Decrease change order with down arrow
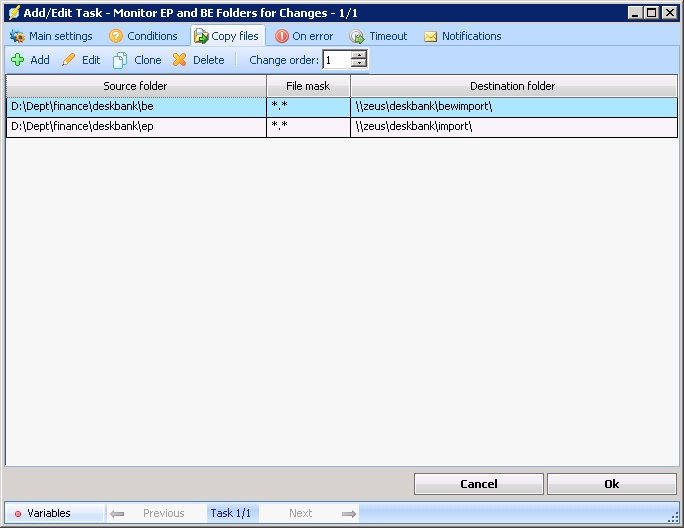This screenshot has height=528, width=684. 359,64
